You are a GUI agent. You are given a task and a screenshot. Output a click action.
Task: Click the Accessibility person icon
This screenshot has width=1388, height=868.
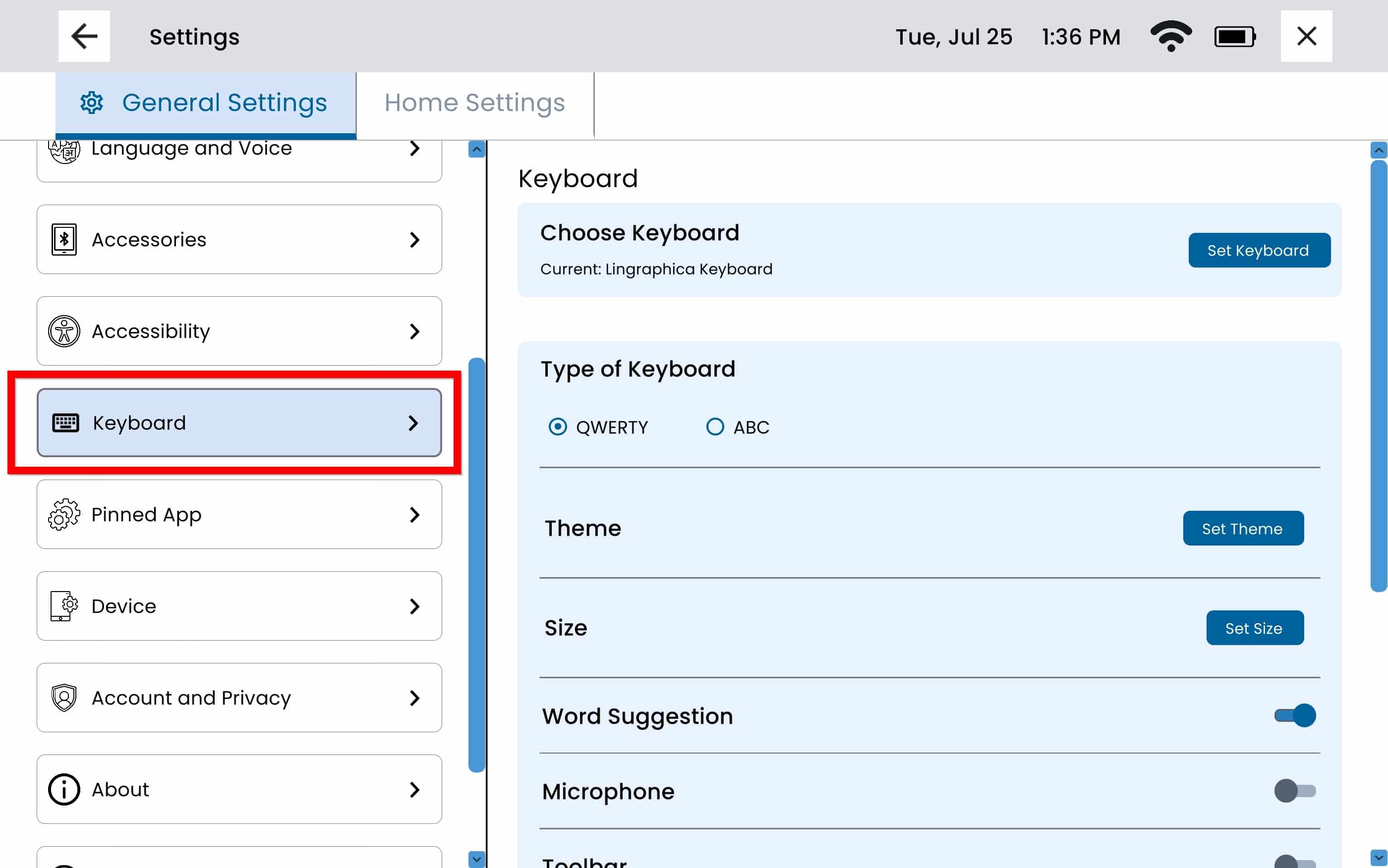tap(64, 331)
